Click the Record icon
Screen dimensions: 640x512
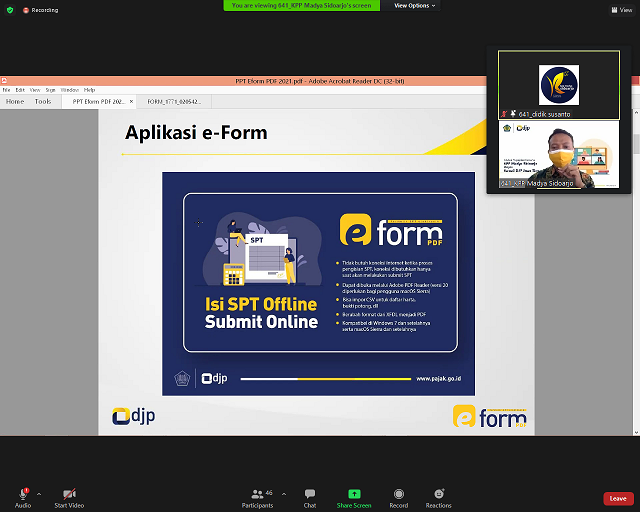[x=399, y=493]
